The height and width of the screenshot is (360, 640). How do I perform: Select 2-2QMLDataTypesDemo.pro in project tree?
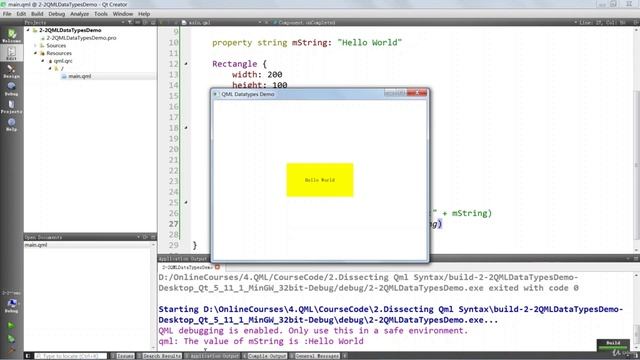tap(81, 38)
